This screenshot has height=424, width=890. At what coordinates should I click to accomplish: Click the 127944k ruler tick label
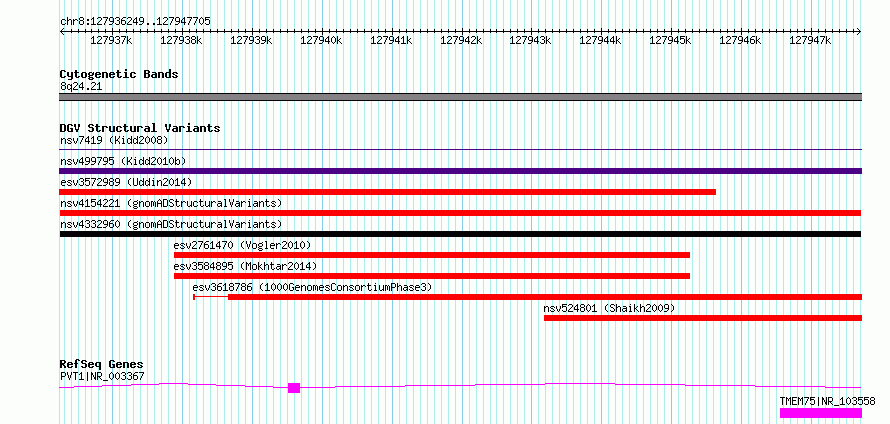[600, 40]
